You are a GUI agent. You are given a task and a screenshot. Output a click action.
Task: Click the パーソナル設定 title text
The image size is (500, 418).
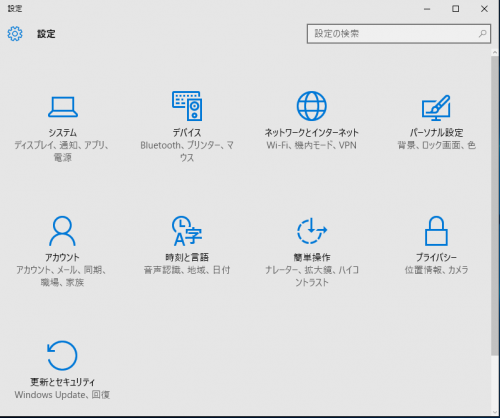click(436, 133)
